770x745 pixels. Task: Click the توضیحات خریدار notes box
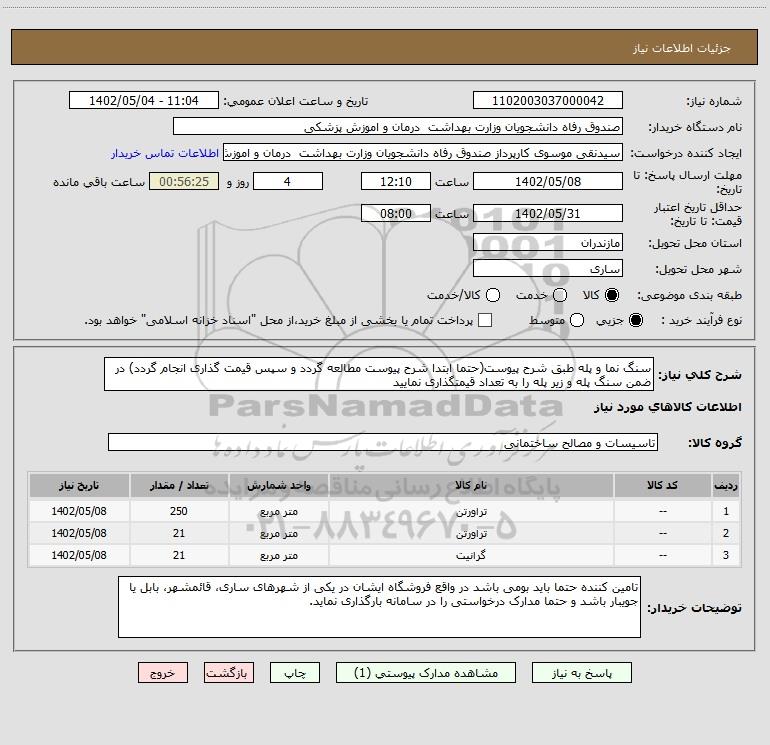click(380, 607)
